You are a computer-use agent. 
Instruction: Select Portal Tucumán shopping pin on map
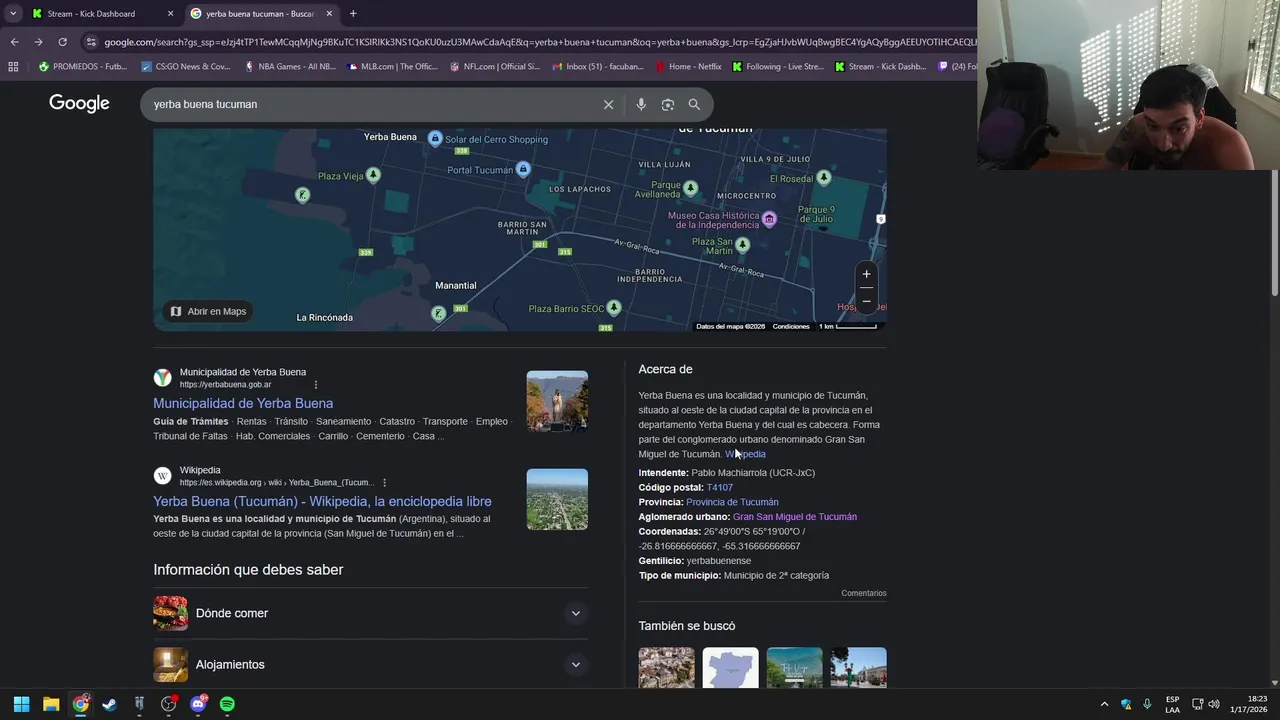tap(523, 169)
